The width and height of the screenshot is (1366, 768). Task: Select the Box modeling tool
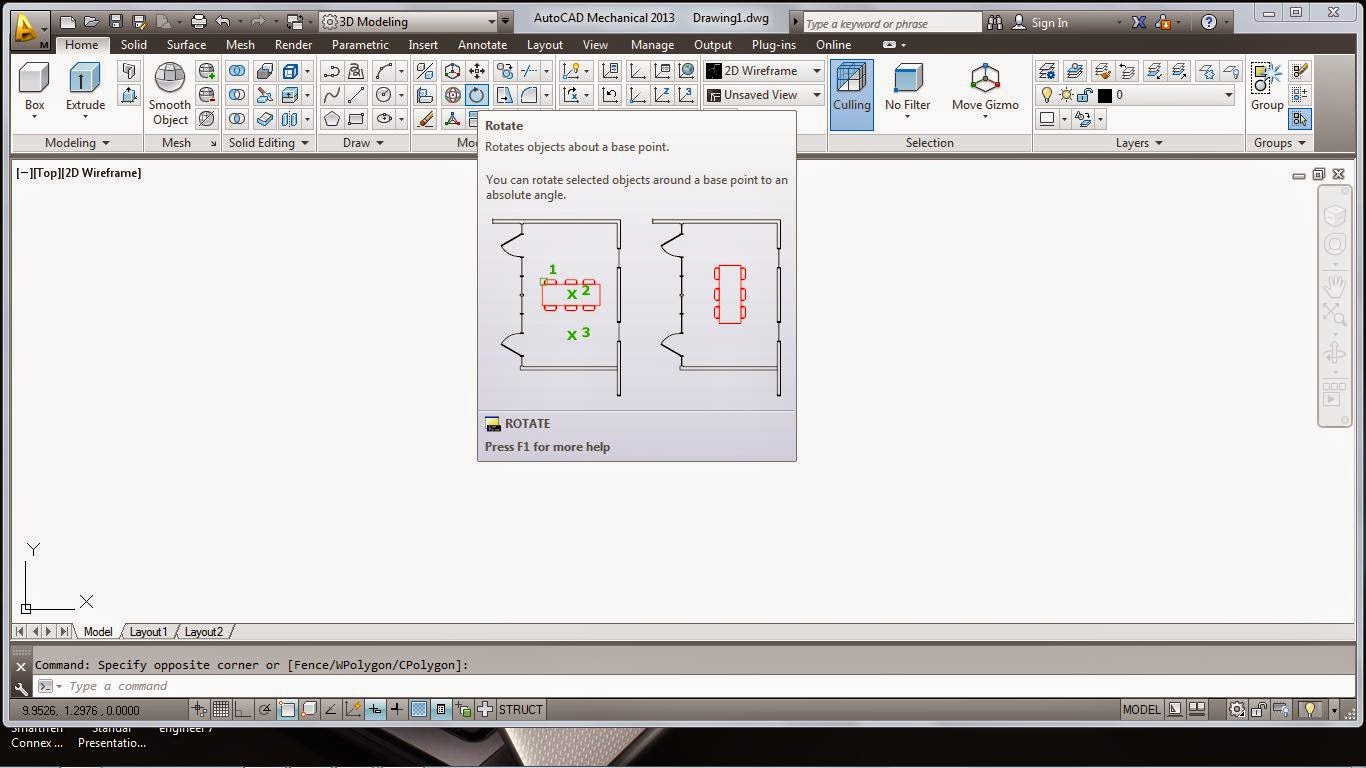coord(34,88)
